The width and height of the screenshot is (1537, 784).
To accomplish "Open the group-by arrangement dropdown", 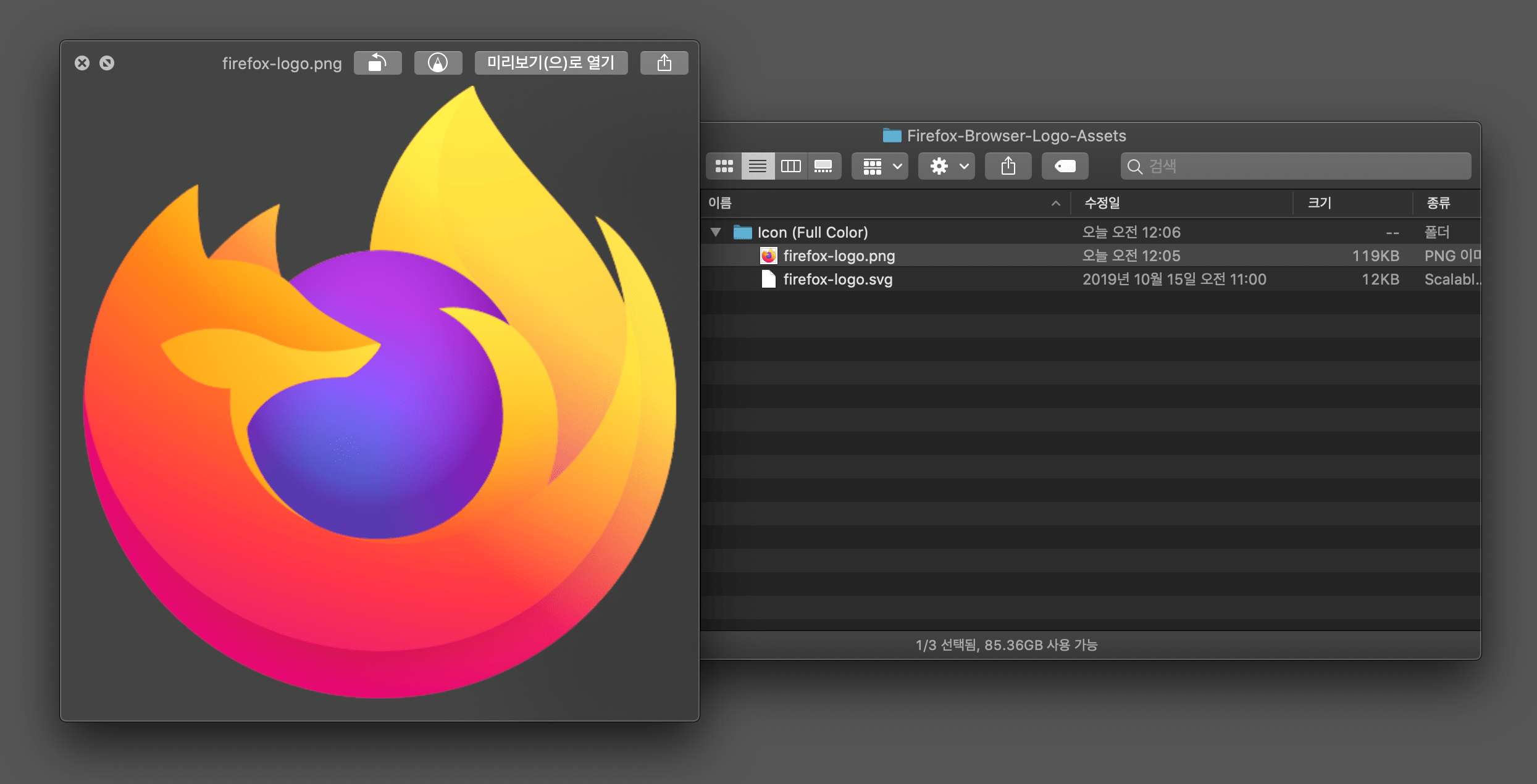I will point(881,166).
